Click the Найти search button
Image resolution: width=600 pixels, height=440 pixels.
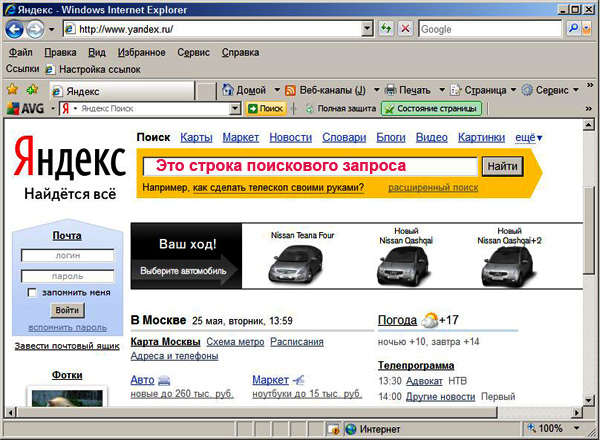(502, 166)
